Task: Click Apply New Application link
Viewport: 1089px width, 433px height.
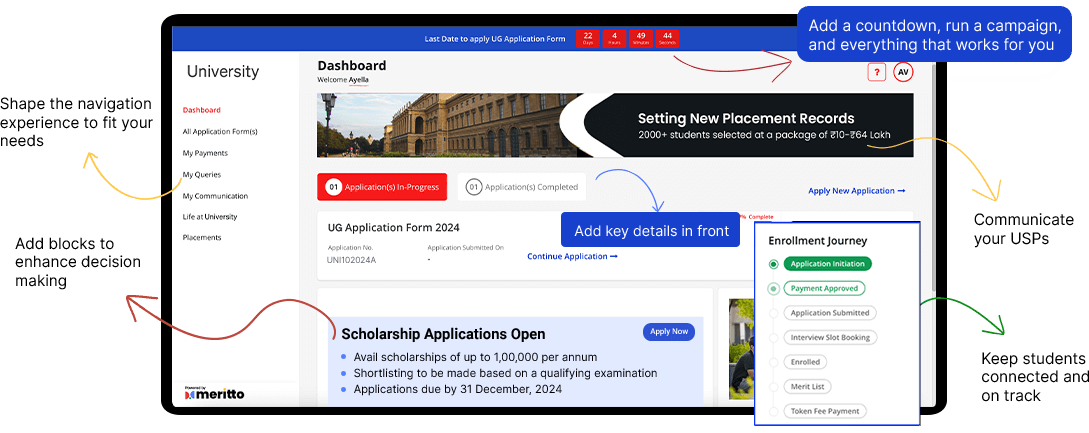Action: pyautogui.click(x=857, y=190)
